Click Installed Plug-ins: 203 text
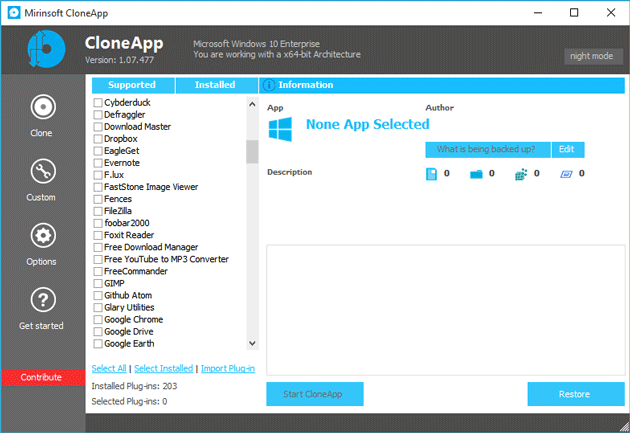The height and width of the screenshot is (433, 630). 134,386
